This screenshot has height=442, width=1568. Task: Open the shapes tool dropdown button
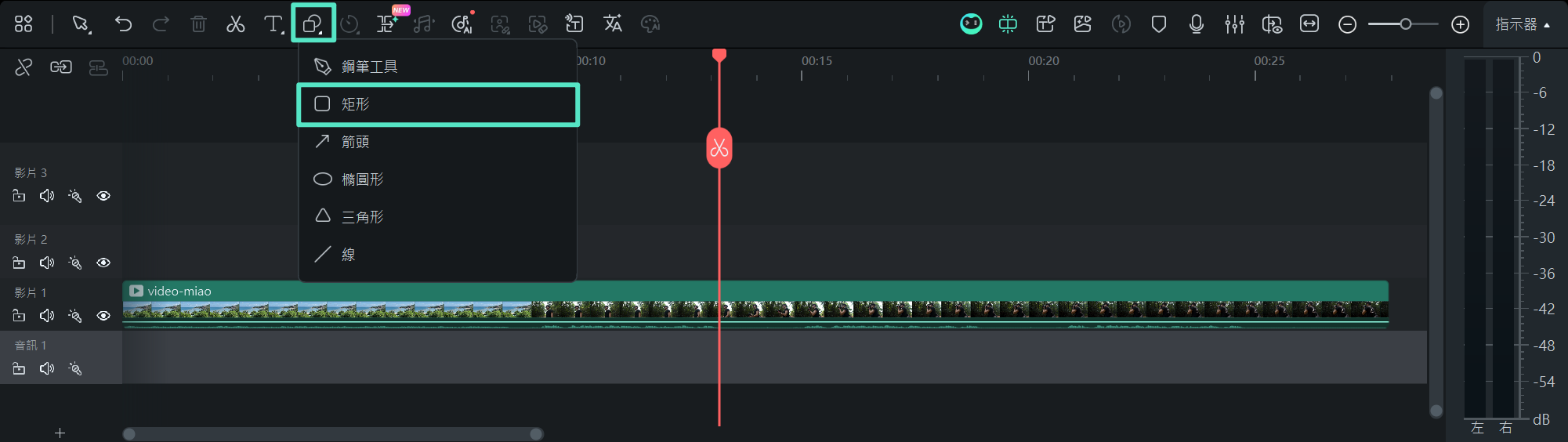tap(313, 24)
